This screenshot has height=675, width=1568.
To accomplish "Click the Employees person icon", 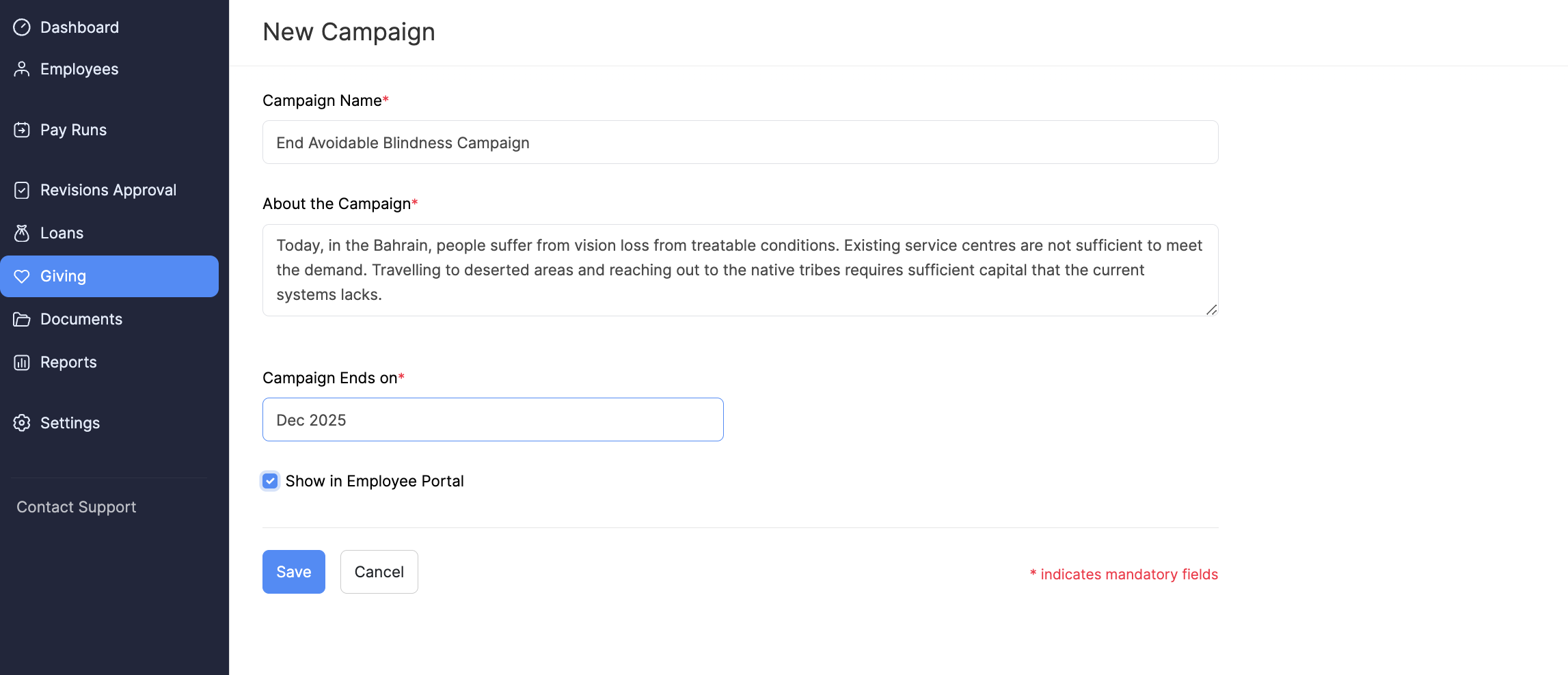I will click(x=22, y=69).
